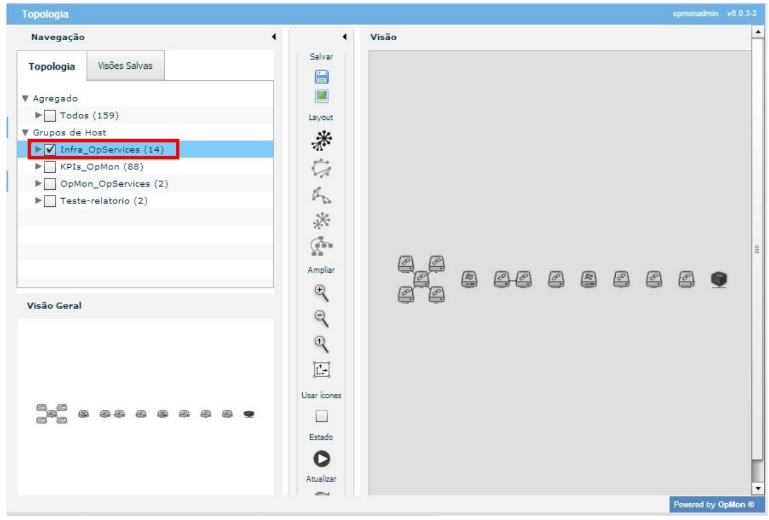
Task: Select the Topologia tab
Action: click(52, 67)
